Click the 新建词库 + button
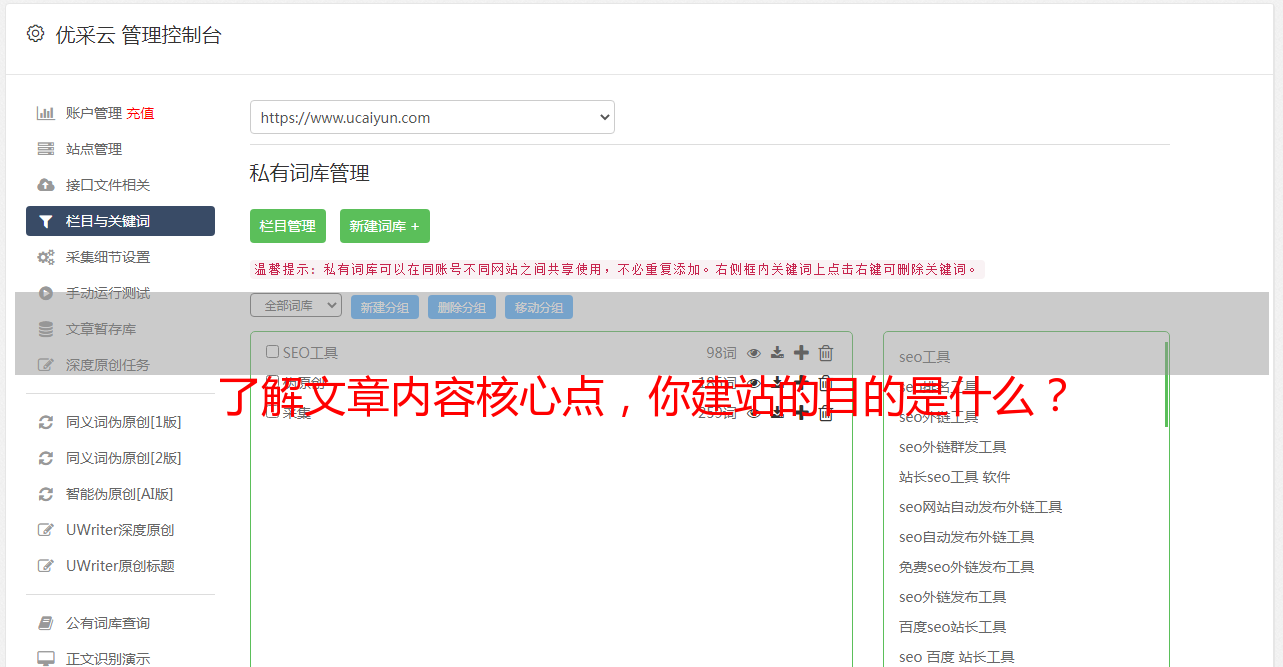Screen dimensions: 1283x667 [x=385, y=226]
